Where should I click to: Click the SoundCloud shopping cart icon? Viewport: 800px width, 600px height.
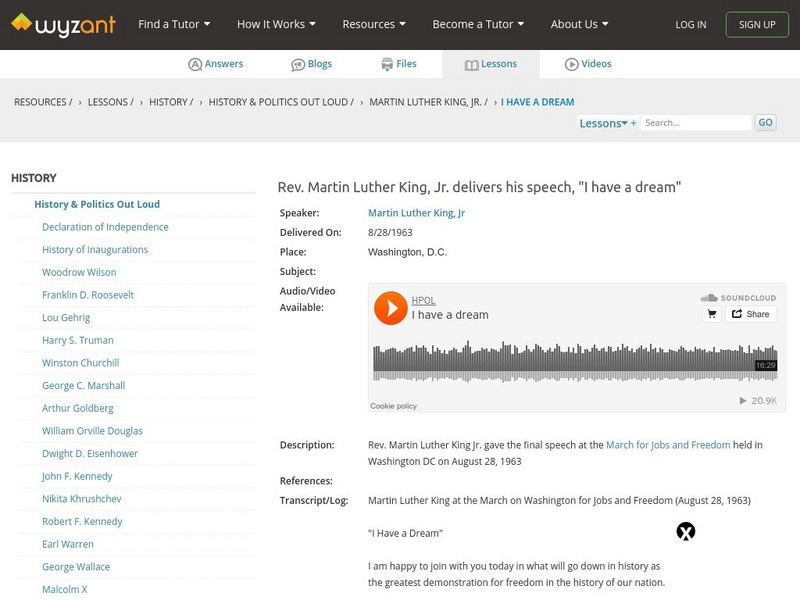tap(712, 314)
